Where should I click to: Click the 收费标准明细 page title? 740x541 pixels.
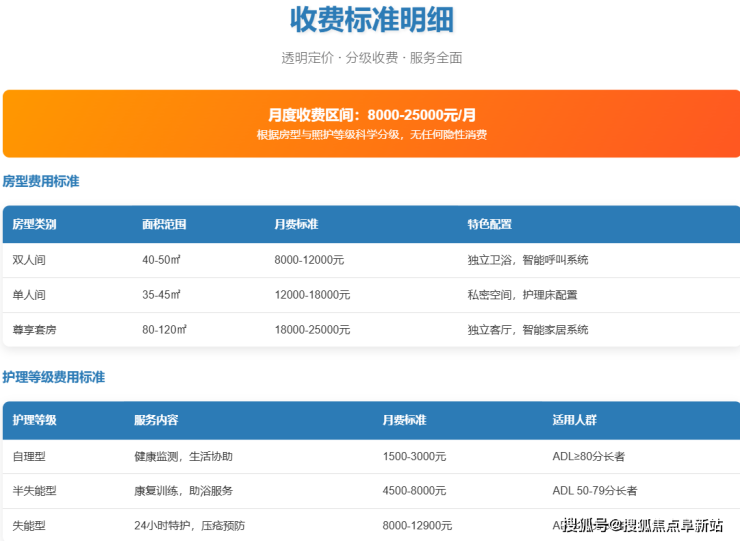click(x=371, y=19)
